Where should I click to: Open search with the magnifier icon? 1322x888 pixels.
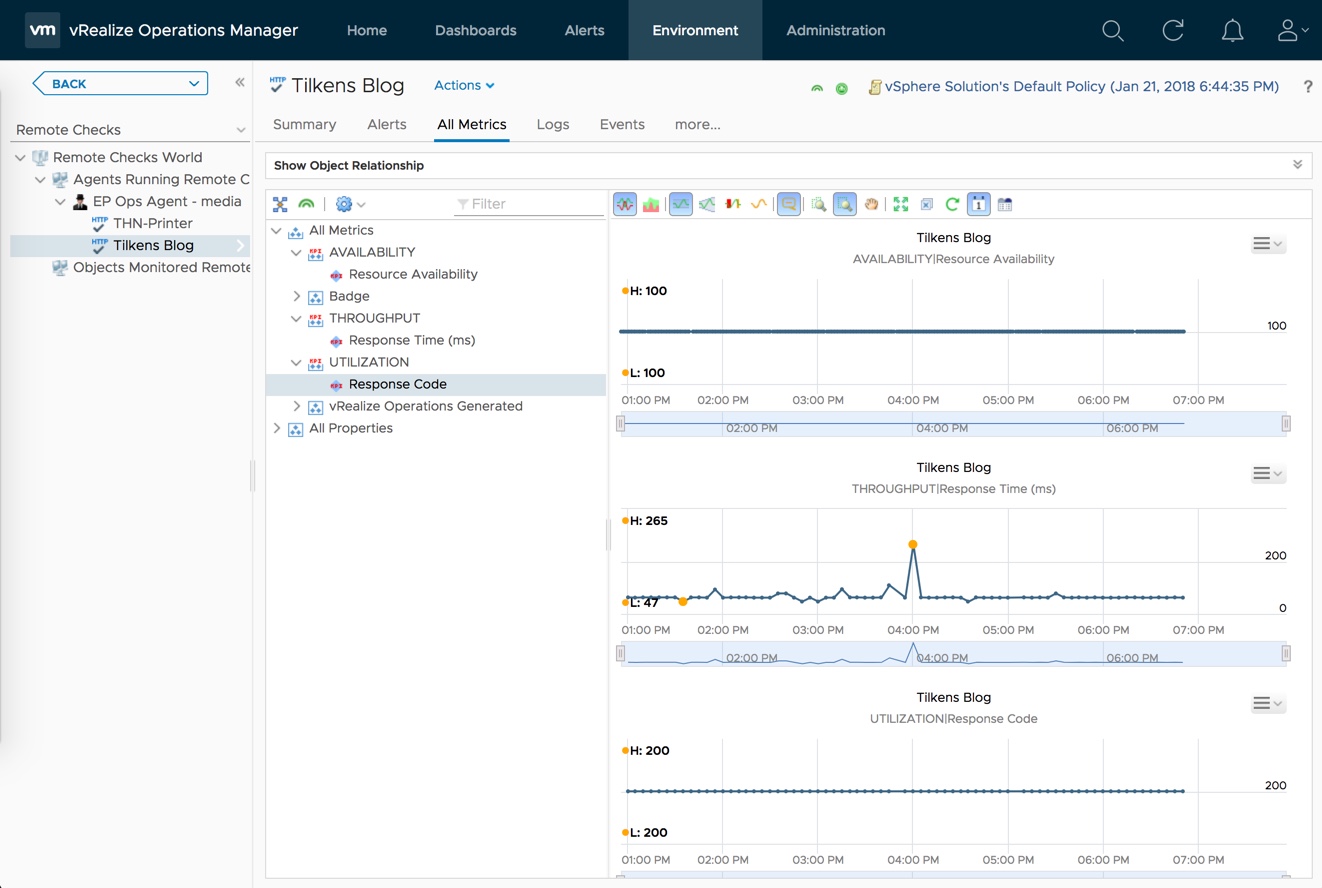[1112, 31]
